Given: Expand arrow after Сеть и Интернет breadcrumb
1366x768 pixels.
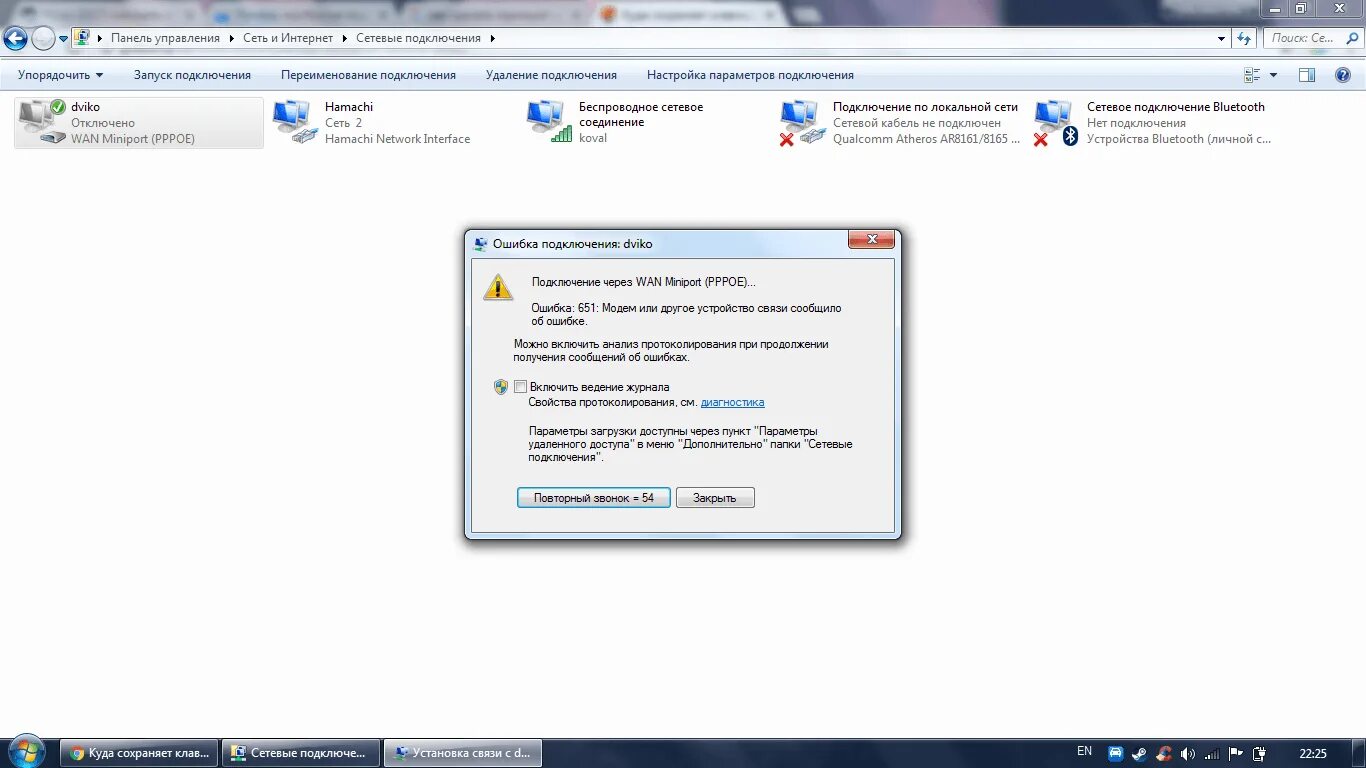Looking at the screenshot, I should click(x=345, y=38).
